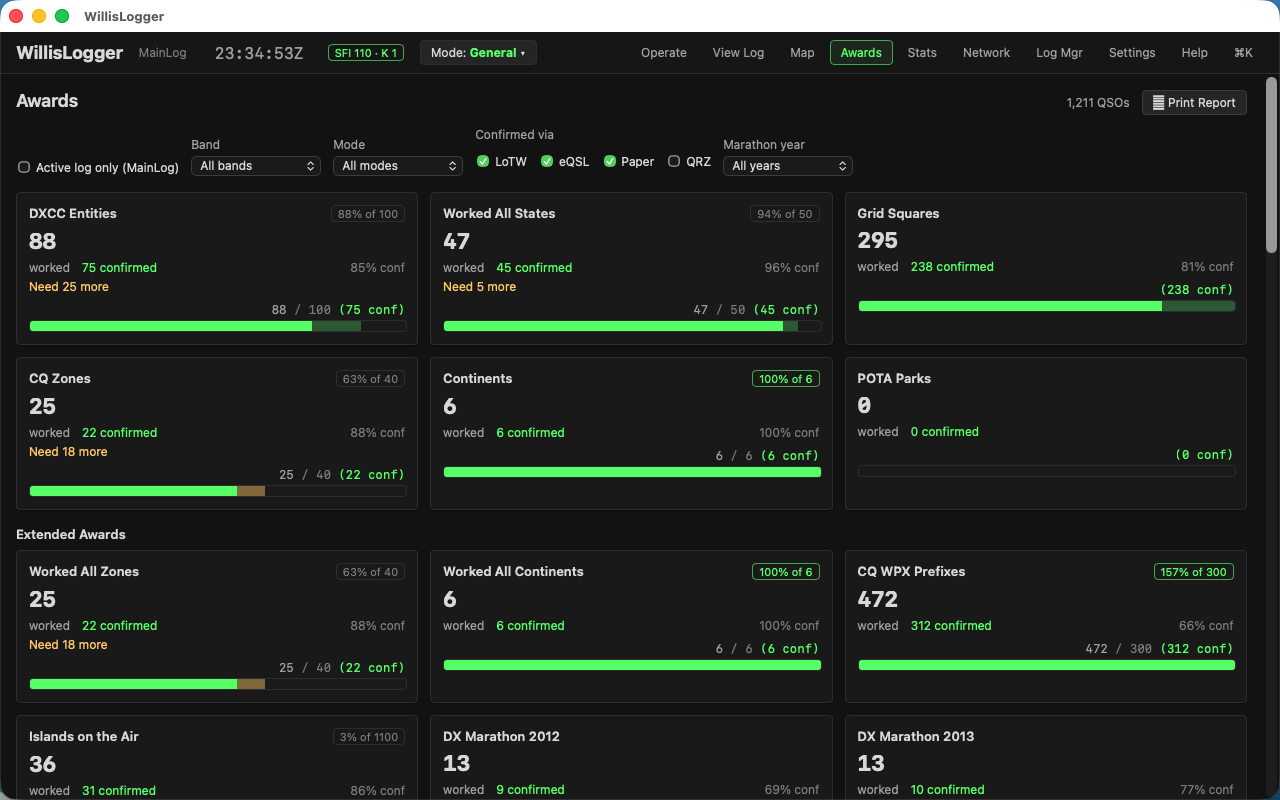The width and height of the screenshot is (1280, 800).
Task: Open the Settings tab
Action: (1132, 53)
